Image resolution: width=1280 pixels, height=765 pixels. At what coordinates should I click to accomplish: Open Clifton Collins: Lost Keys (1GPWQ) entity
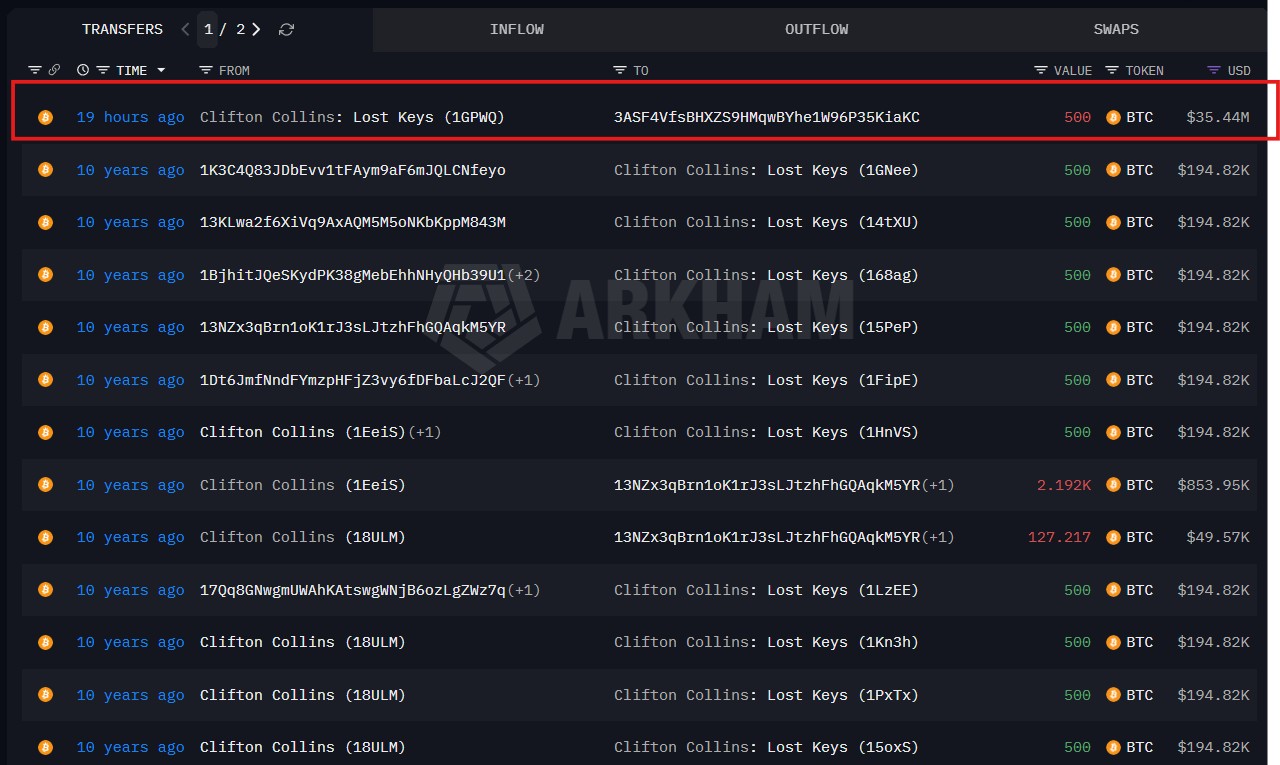coord(352,117)
